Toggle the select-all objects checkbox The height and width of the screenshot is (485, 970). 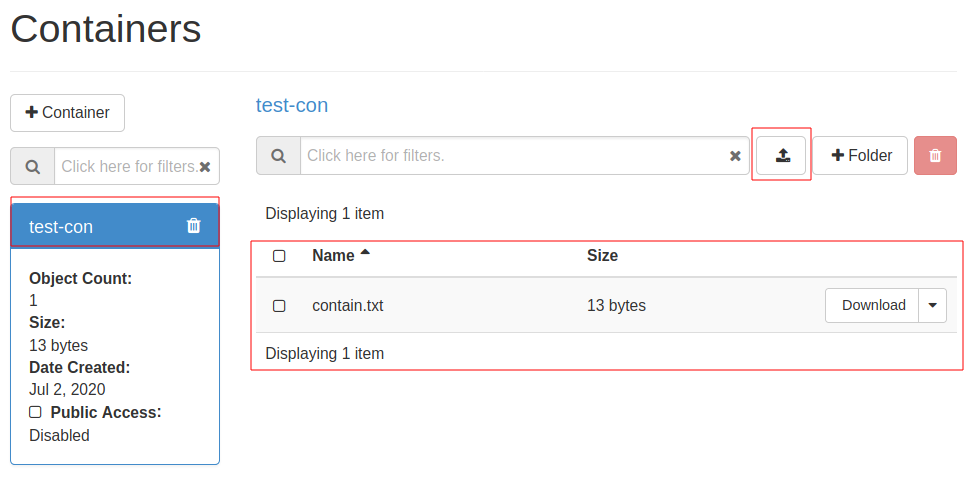(279, 255)
